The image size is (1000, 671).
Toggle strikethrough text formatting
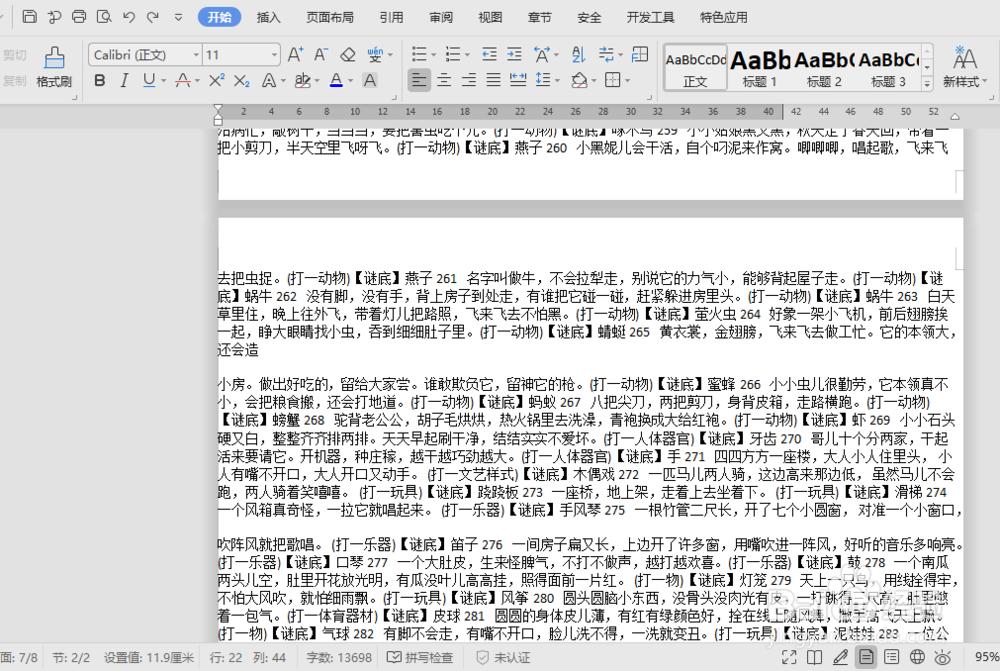183,80
